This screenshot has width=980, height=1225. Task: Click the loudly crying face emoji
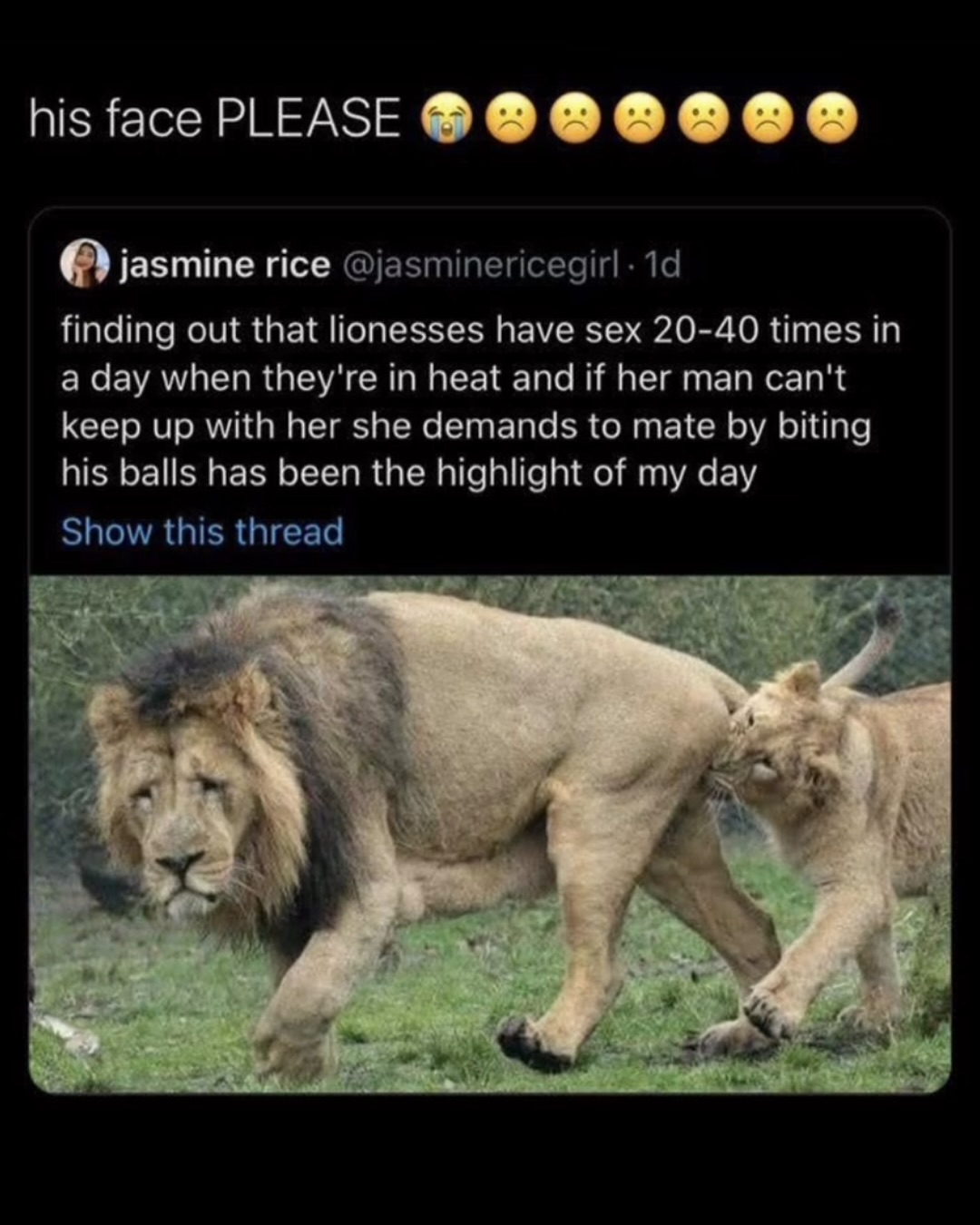pyautogui.click(x=446, y=121)
